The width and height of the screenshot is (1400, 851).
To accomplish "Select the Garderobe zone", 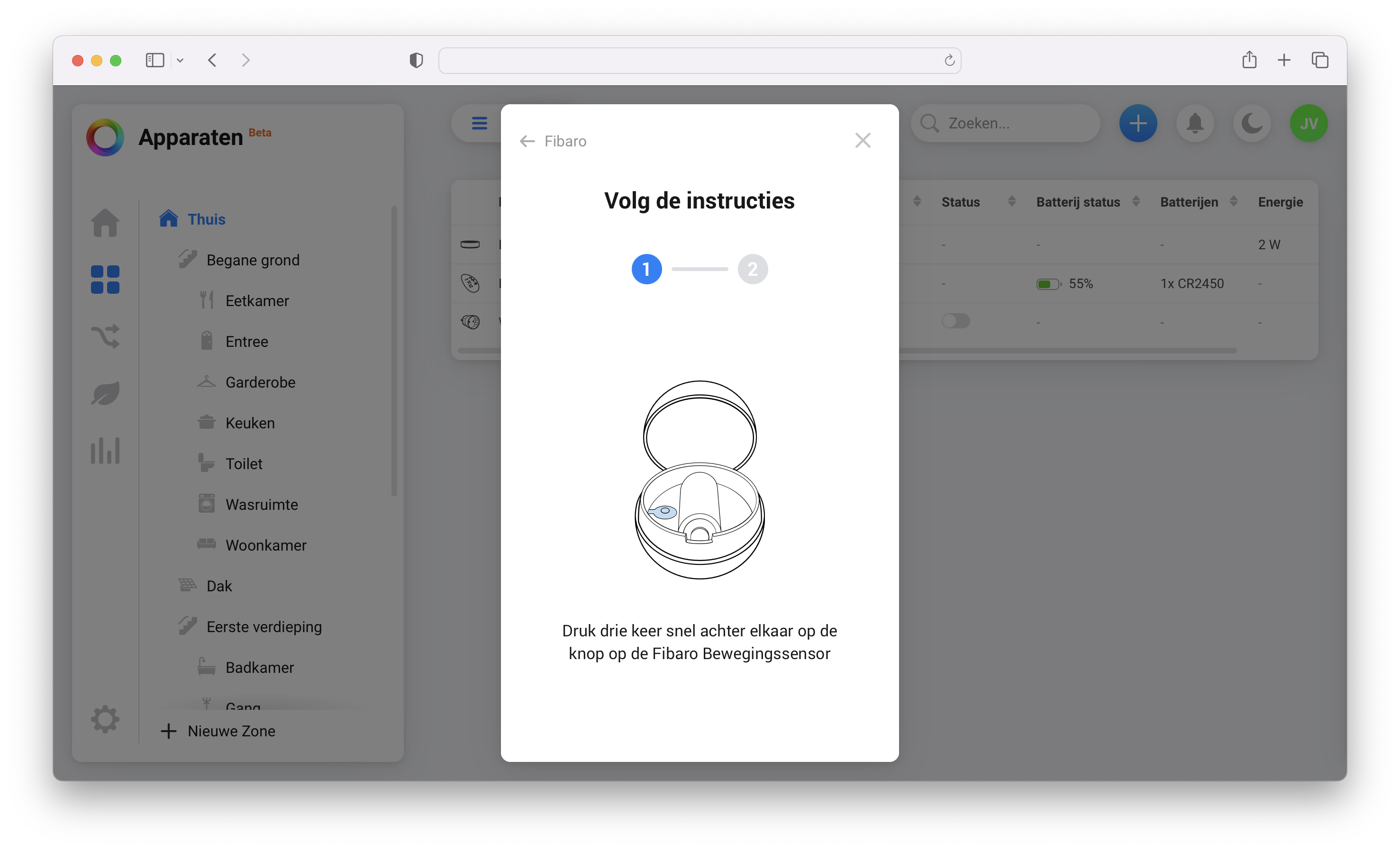I will [x=246, y=382].
